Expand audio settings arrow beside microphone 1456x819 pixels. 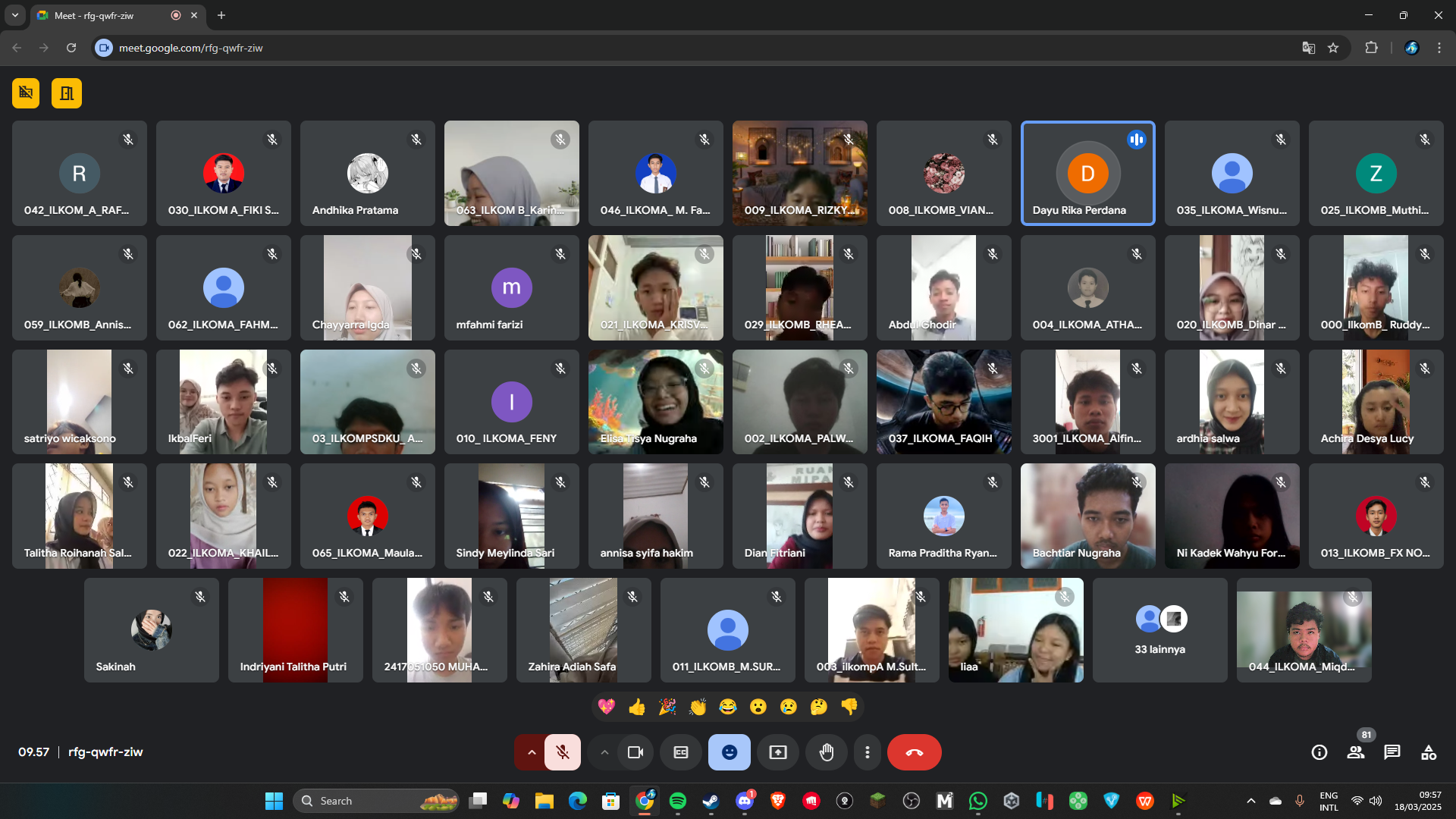532,752
